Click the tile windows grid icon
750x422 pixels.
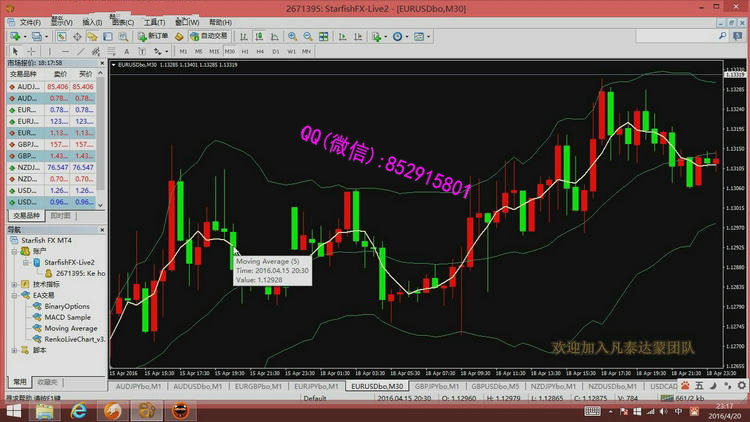(x=338, y=36)
